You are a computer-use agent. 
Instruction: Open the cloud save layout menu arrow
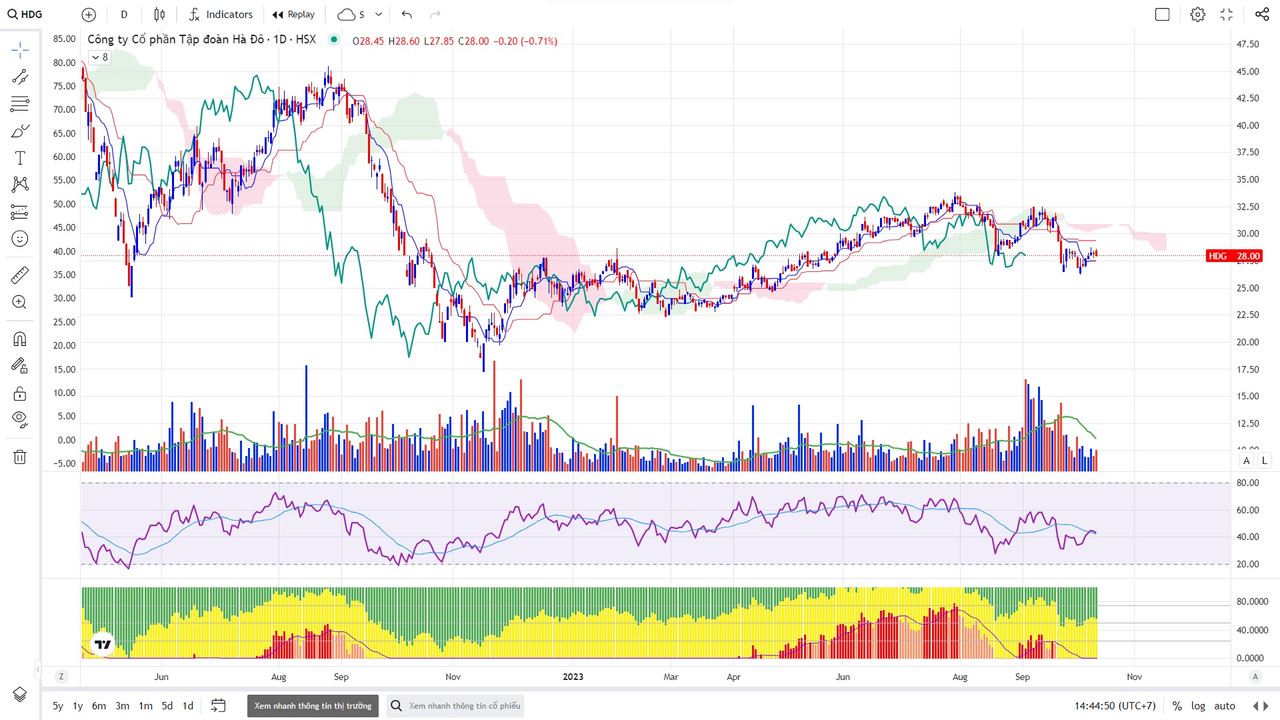pos(379,15)
